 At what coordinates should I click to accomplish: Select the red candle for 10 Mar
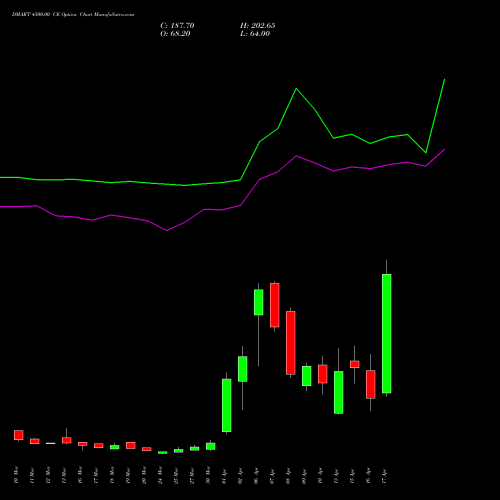[x=19, y=435]
